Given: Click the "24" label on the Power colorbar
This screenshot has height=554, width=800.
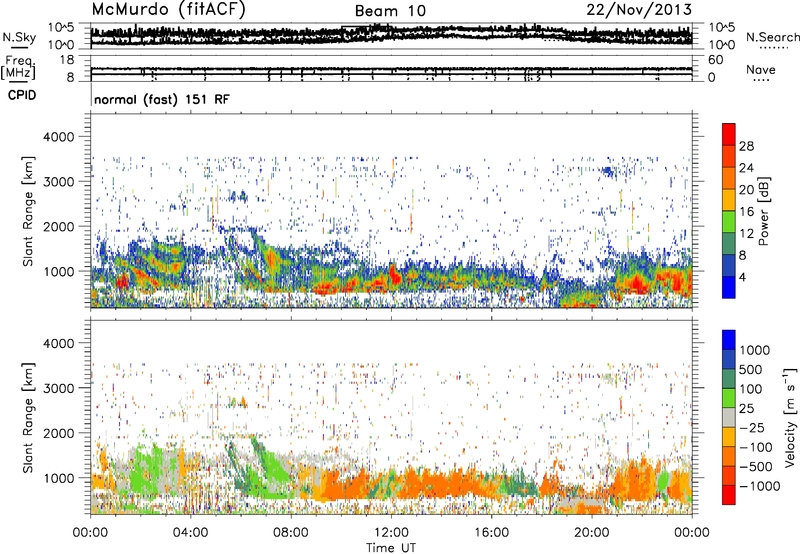Looking at the screenshot, I should click(746, 168).
